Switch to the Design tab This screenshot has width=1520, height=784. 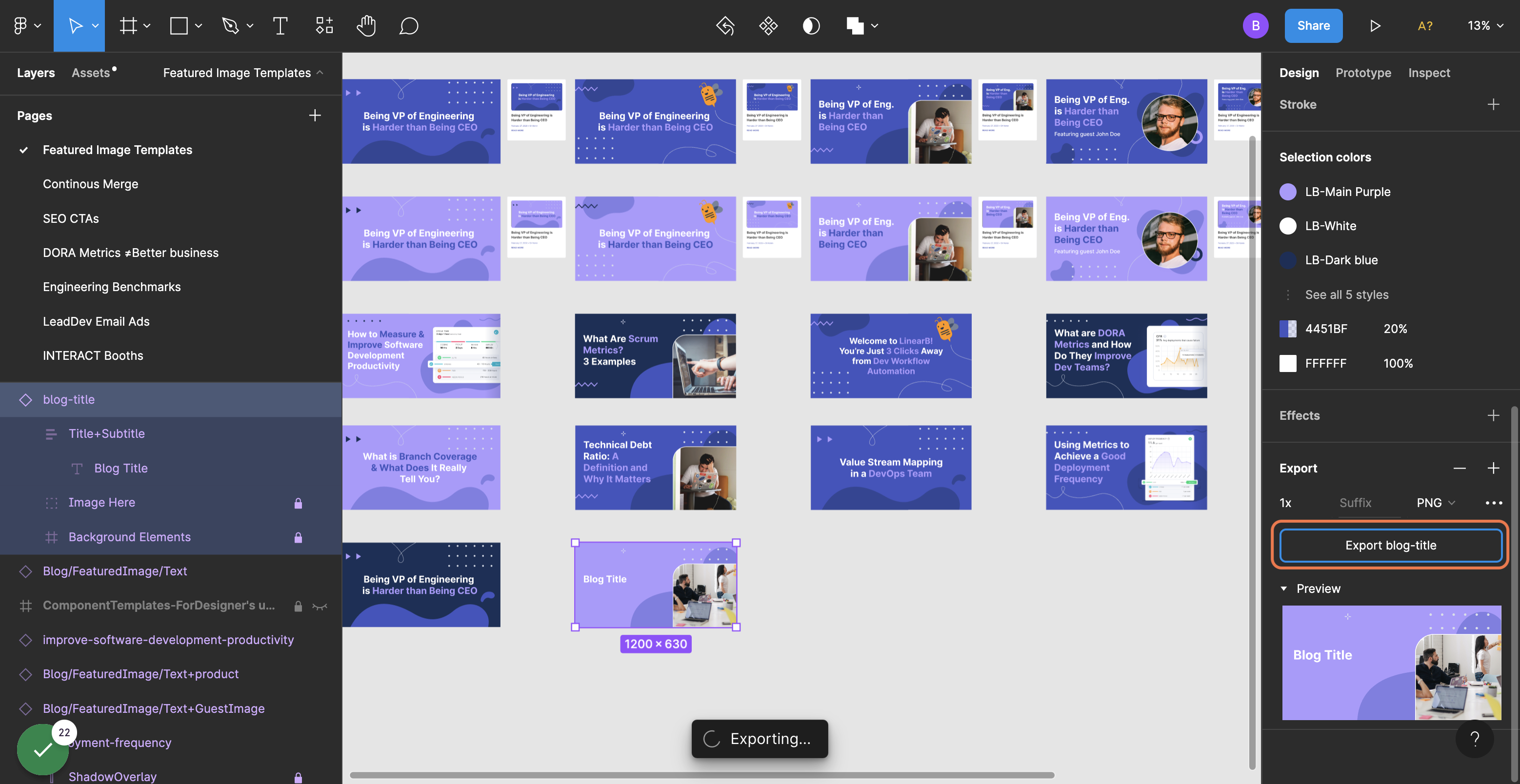[1299, 73]
